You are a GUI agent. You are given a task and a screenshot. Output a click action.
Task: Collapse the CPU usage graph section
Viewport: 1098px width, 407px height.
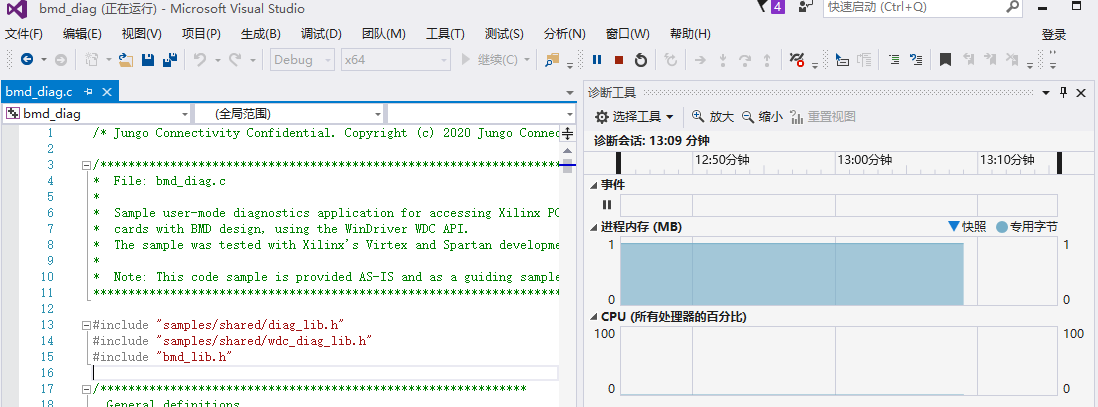[x=595, y=317]
